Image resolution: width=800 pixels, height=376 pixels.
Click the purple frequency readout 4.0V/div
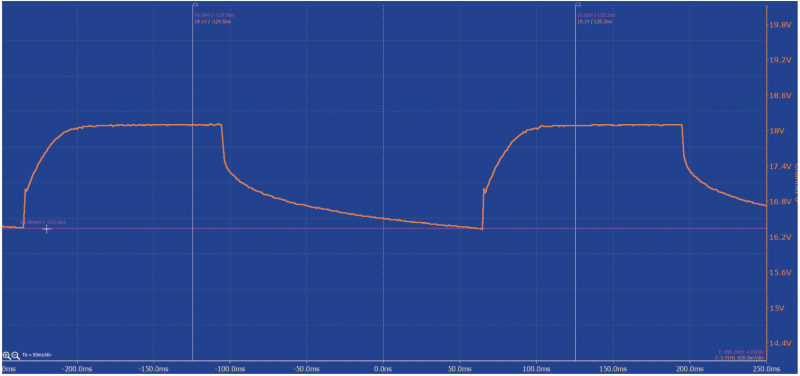click(x=741, y=352)
